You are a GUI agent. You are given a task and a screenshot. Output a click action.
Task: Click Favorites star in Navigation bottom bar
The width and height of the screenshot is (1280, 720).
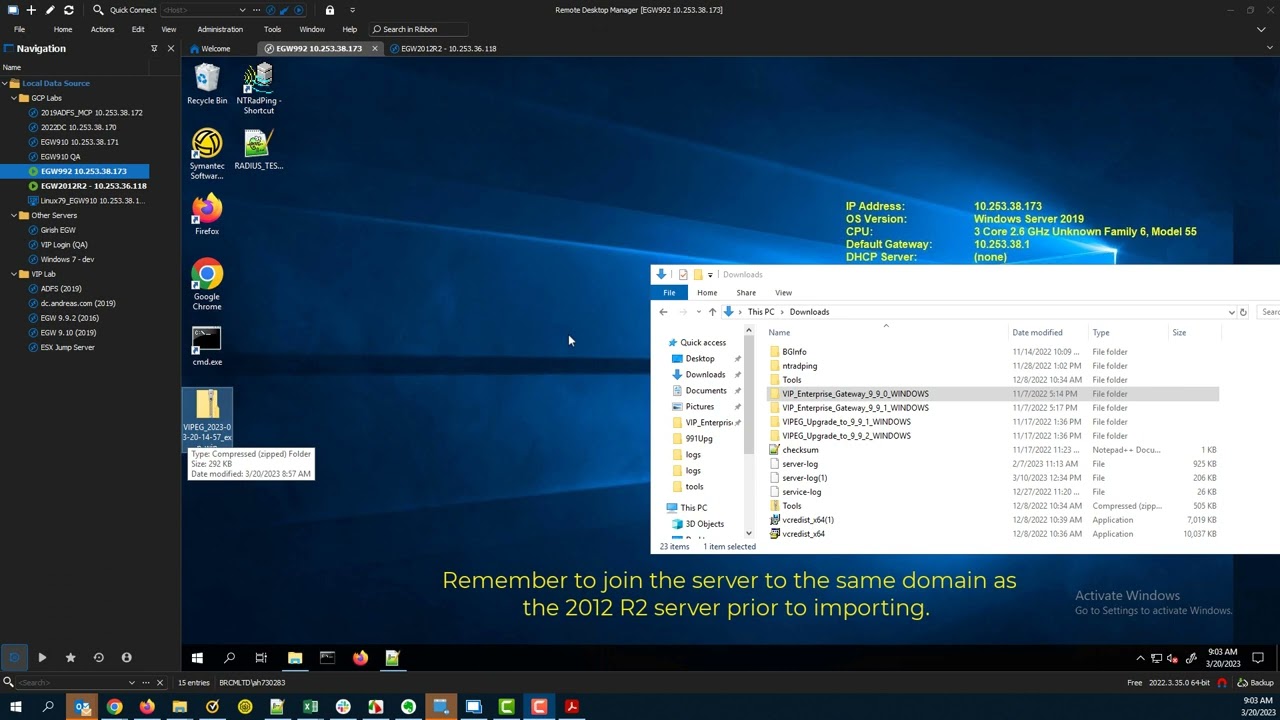coord(70,657)
